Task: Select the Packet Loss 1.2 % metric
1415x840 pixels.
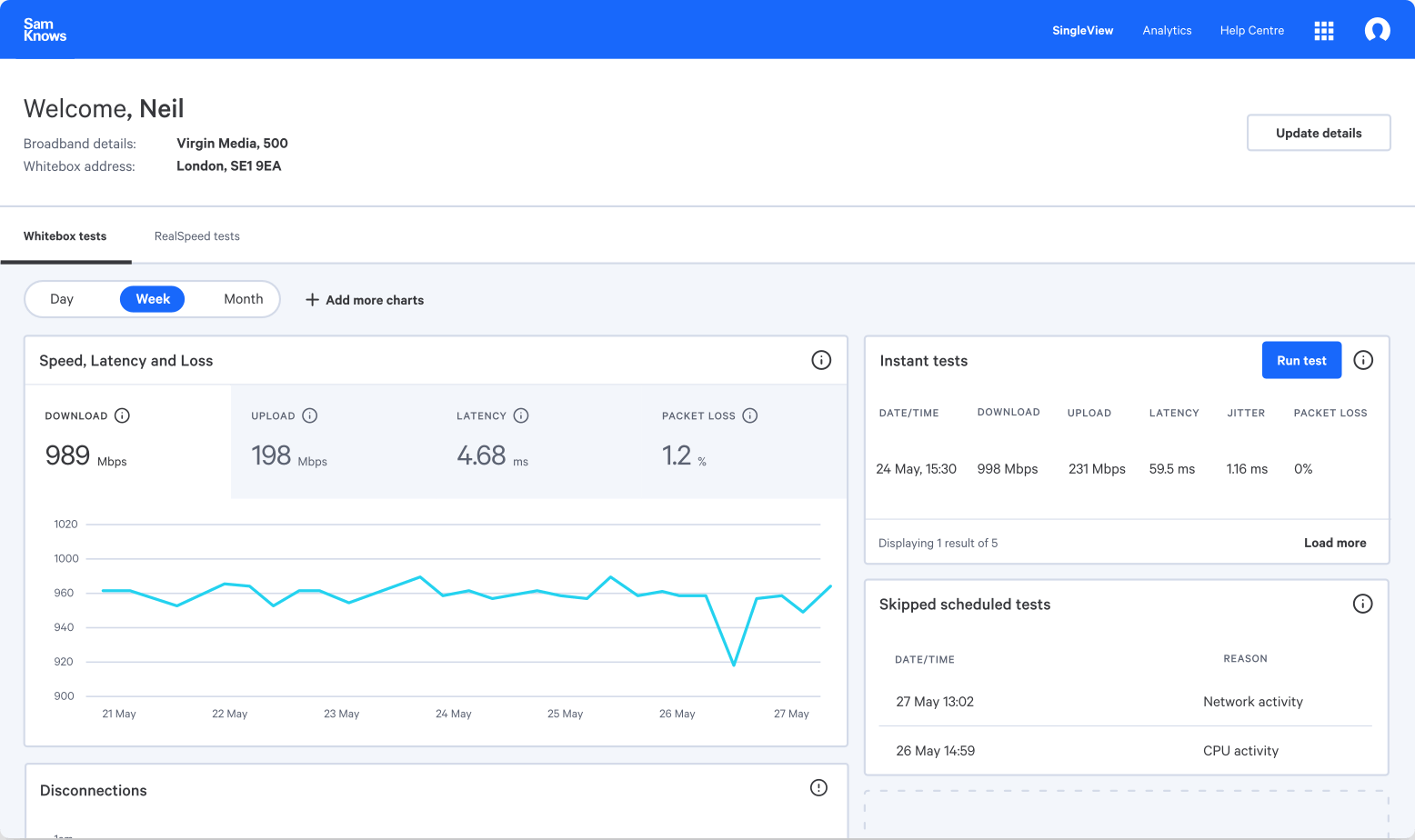Action: tap(745, 441)
